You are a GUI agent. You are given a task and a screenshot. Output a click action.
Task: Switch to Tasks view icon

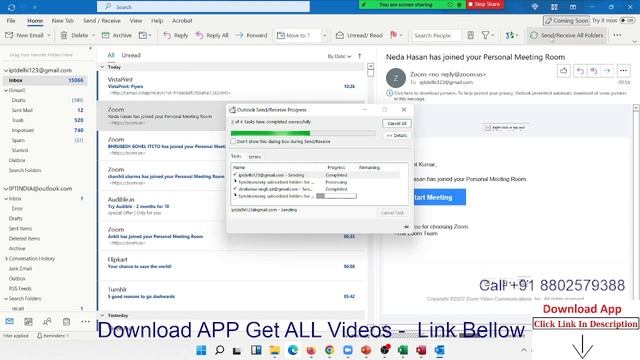coord(66,322)
